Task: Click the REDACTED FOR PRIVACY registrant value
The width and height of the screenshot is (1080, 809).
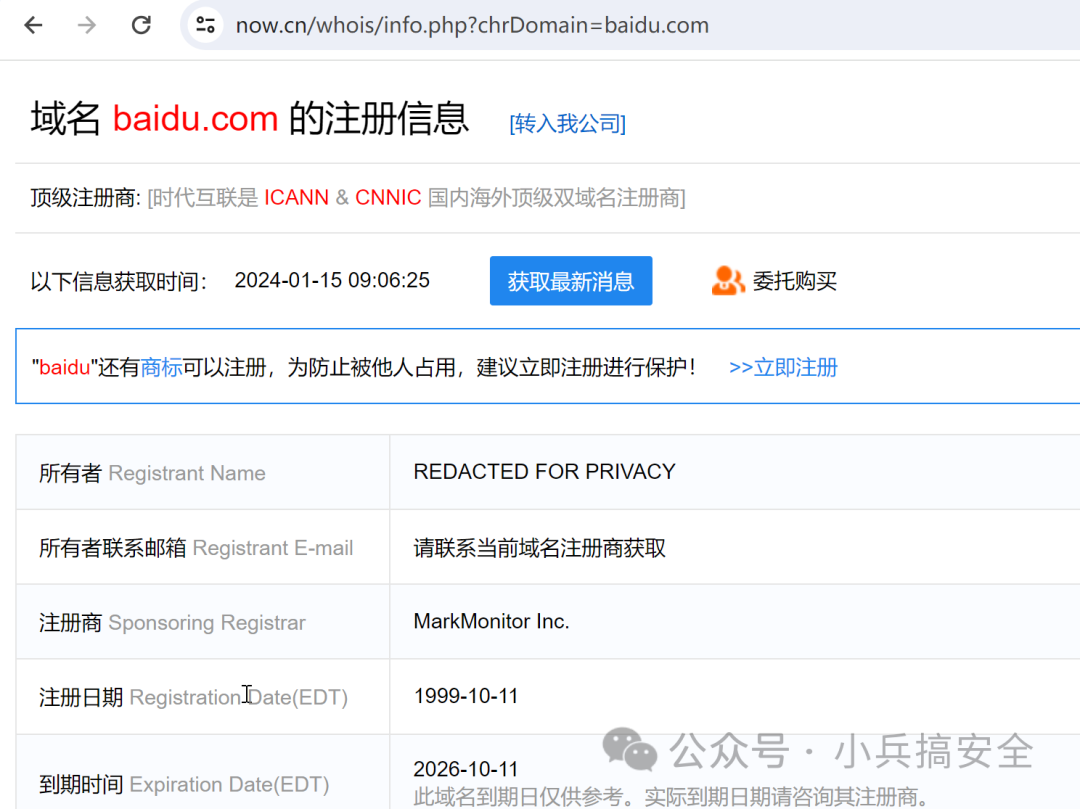Action: (545, 471)
